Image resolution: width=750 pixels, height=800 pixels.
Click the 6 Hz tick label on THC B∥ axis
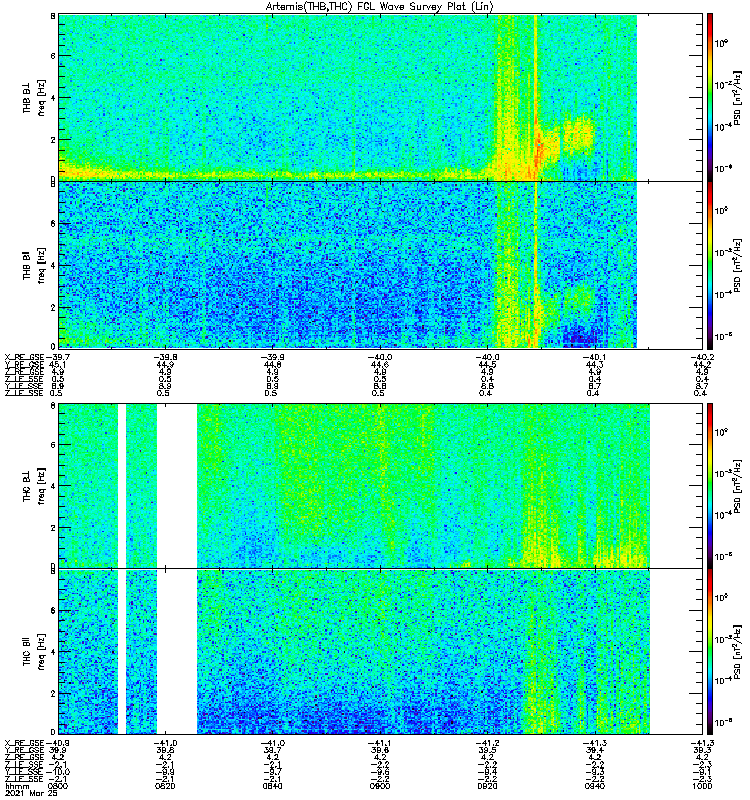click(x=53, y=610)
